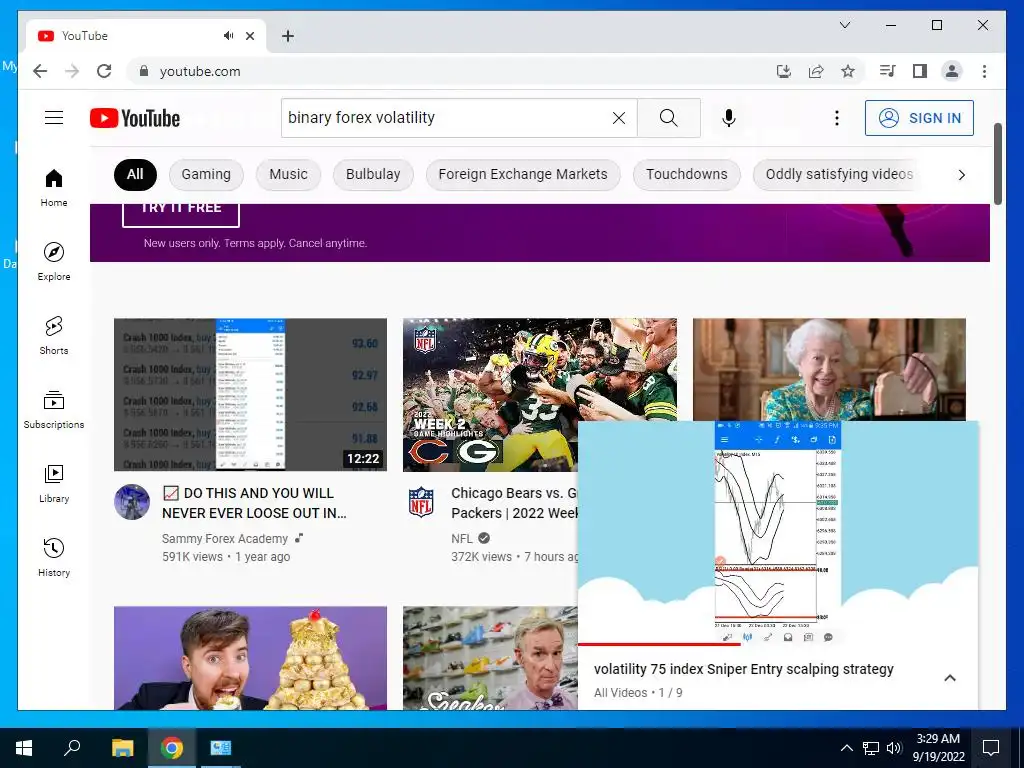Open Sammy Forex Academy channel link
Image resolution: width=1024 pixels, height=768 pixels.
tap(225, 539)
